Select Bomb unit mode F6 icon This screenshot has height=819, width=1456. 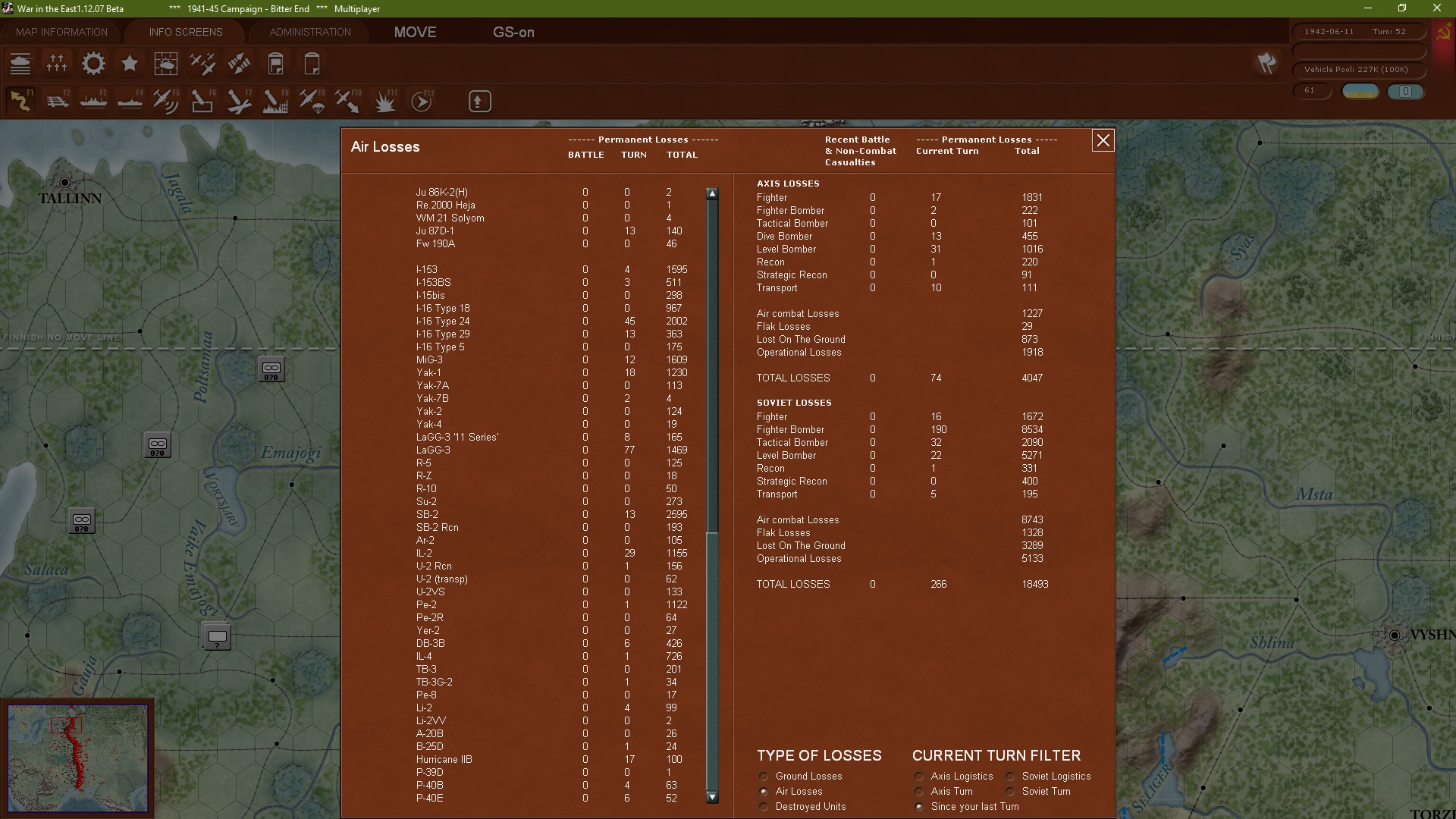[x=202, y=101]
